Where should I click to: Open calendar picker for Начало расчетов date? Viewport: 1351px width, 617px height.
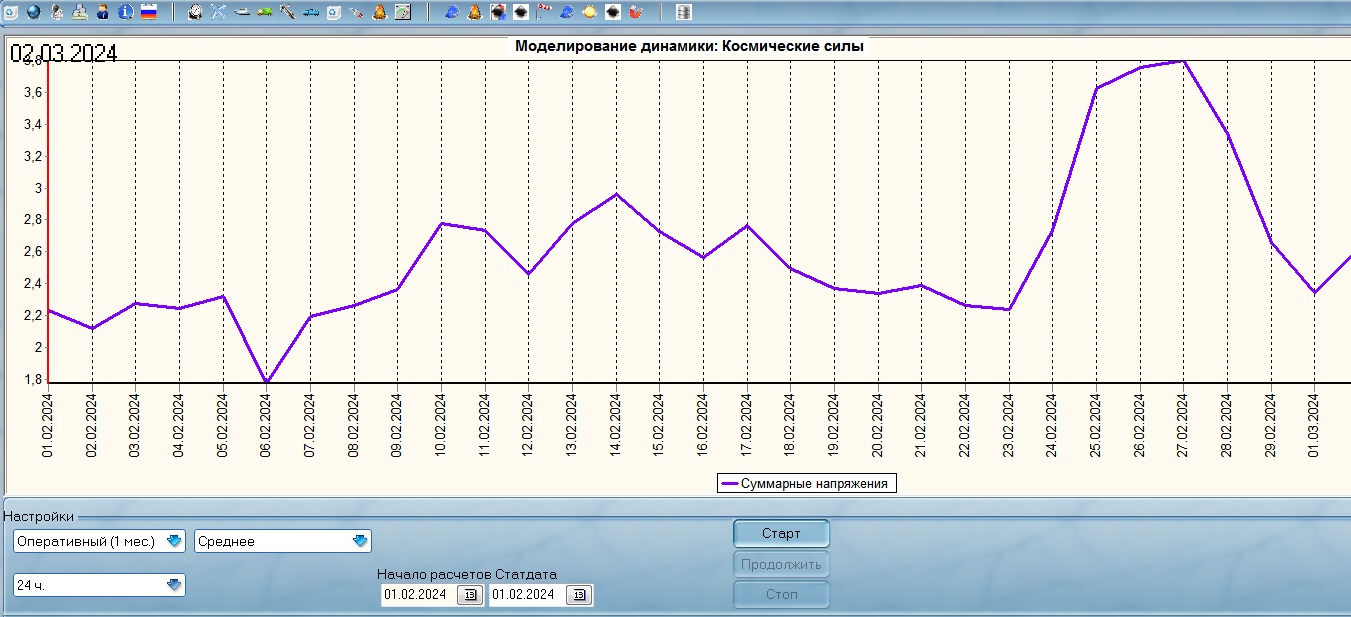point(468,595)
